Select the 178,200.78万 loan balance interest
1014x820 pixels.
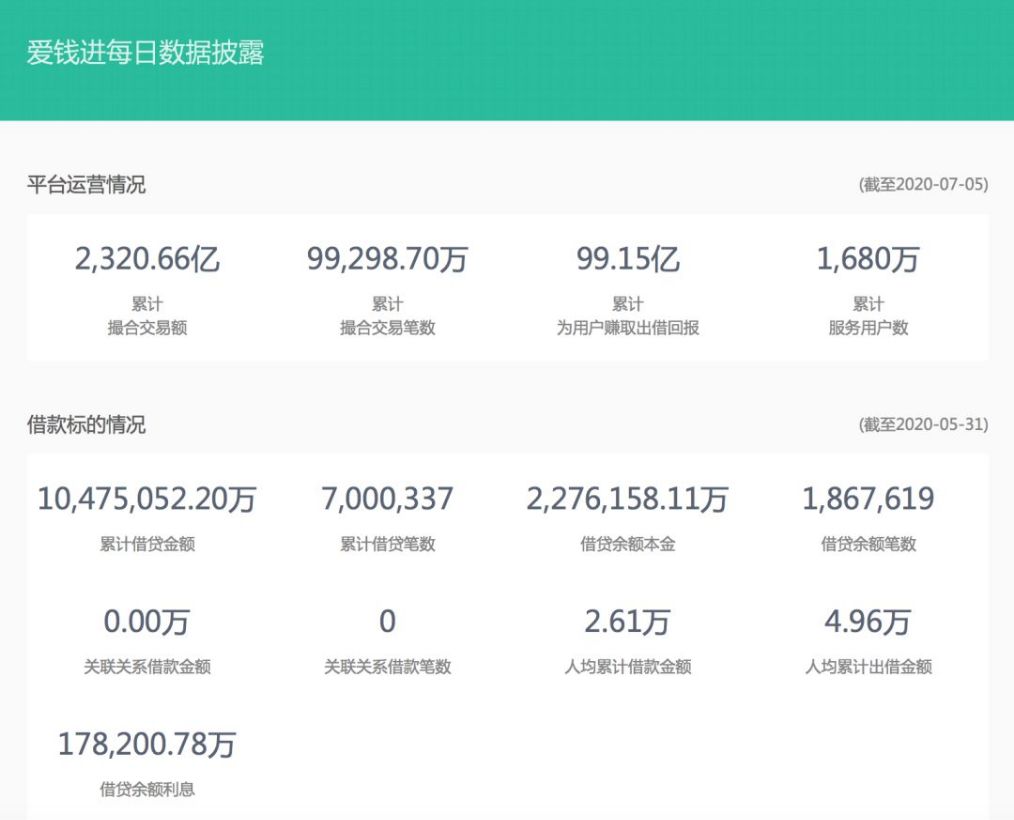coord(147,745)
